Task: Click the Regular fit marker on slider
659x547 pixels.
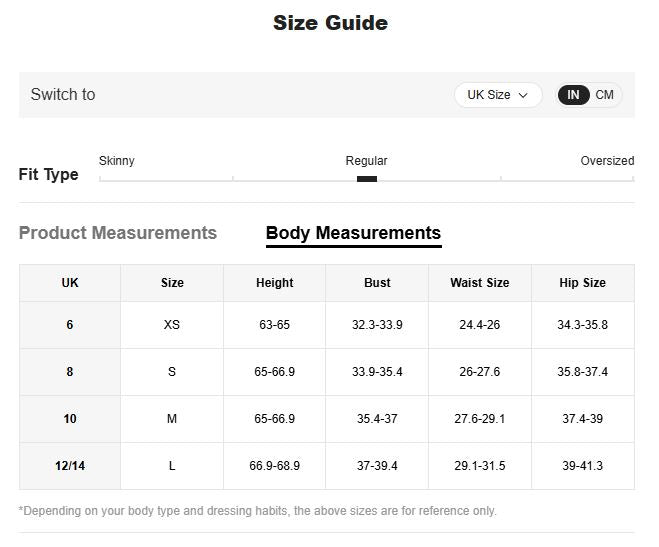Action: [367, 179]
